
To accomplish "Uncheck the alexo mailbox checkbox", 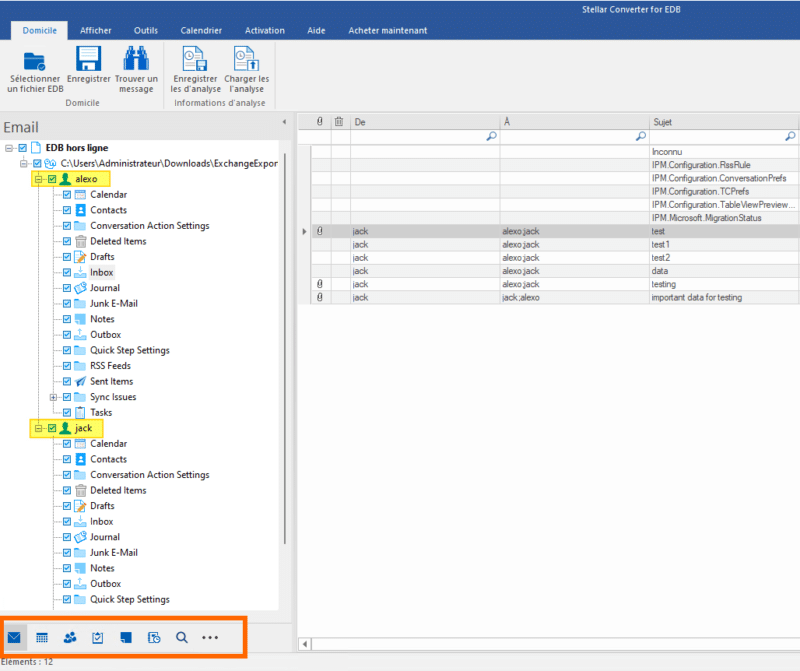I will click(x=52, y=179).
